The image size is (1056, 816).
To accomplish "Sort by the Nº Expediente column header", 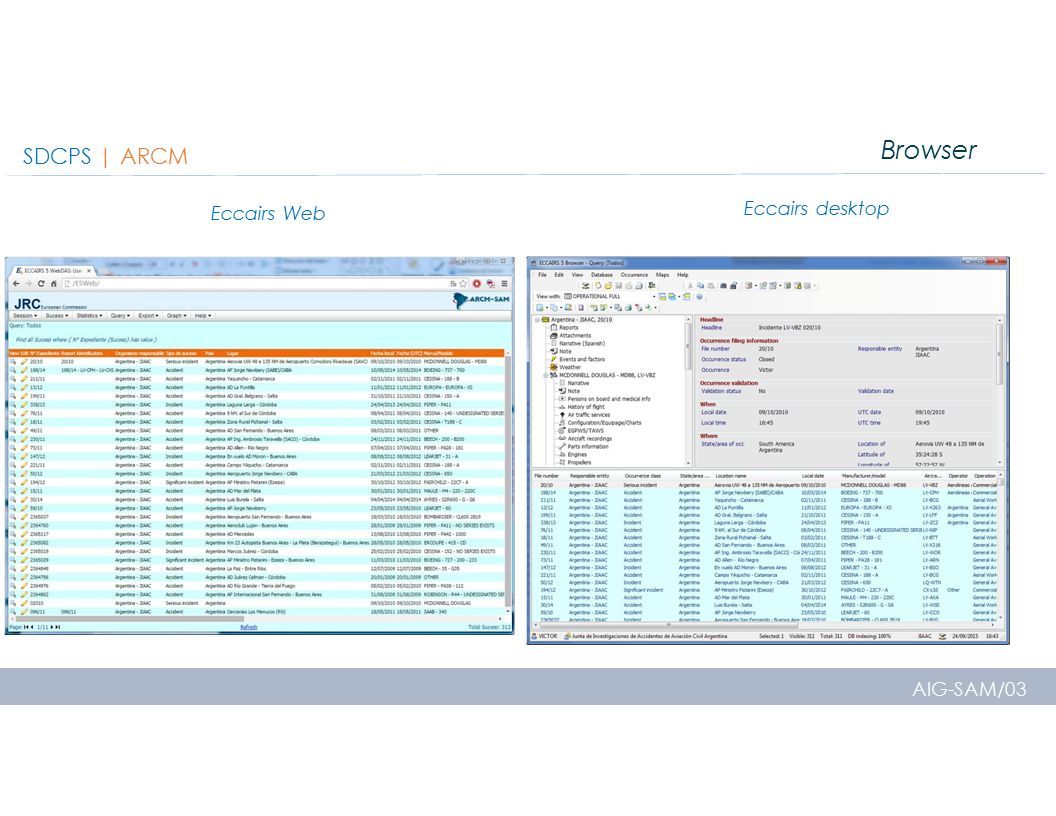I will pos(44,353).
